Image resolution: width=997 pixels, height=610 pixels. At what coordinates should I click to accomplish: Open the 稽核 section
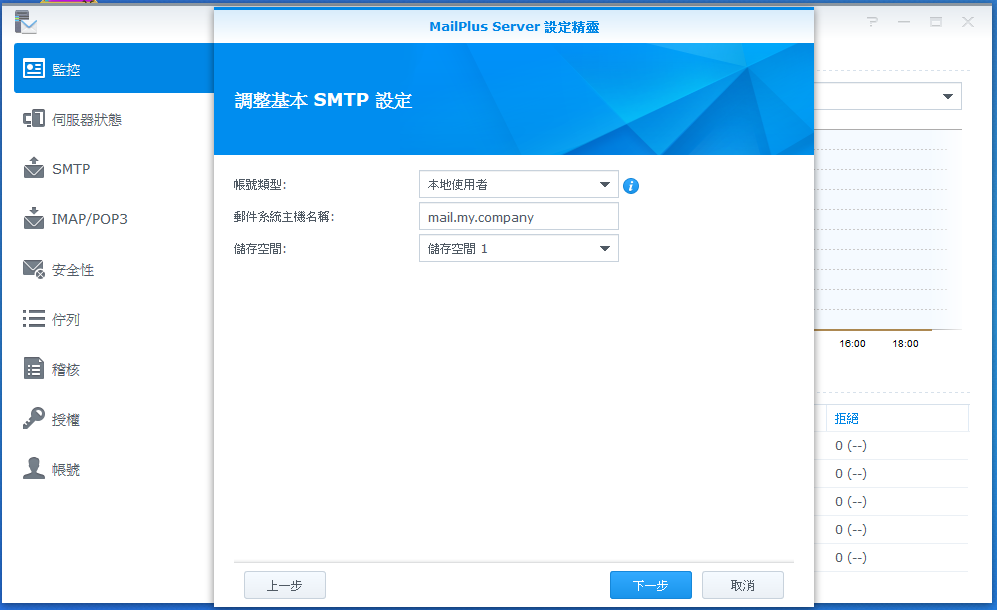click(x=114, y=369)
